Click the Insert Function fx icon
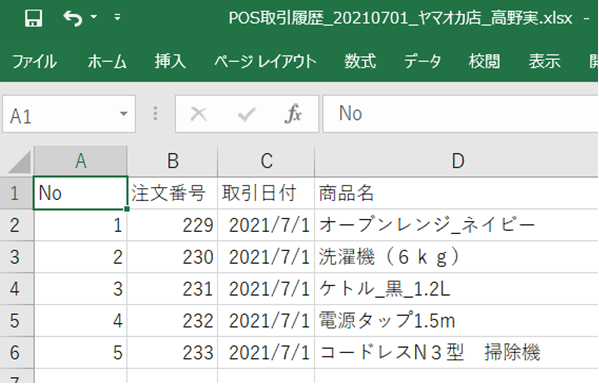599x385 pixels. pos(293,114)
